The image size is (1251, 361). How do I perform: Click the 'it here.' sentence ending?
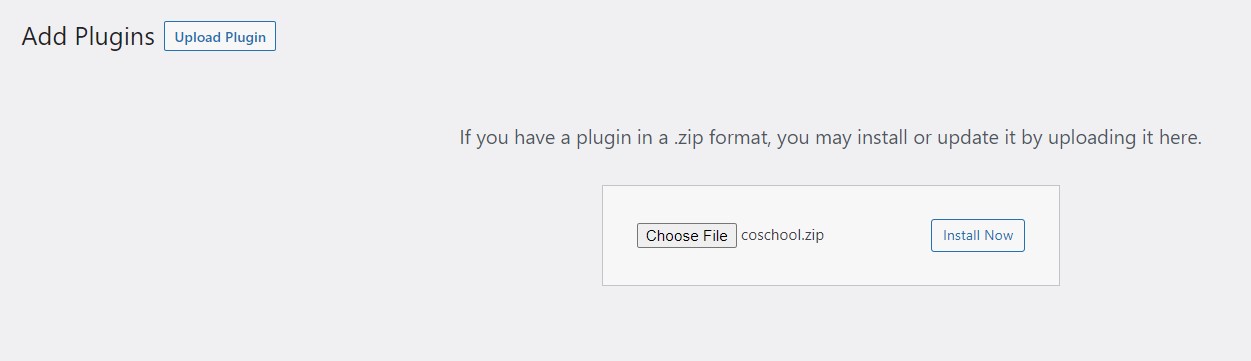coord(1172,138)
